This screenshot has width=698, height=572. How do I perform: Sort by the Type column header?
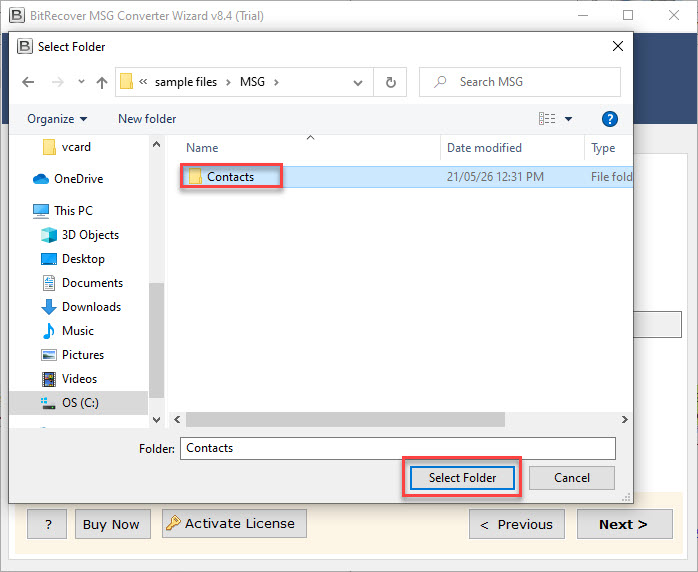pos(603,148)
